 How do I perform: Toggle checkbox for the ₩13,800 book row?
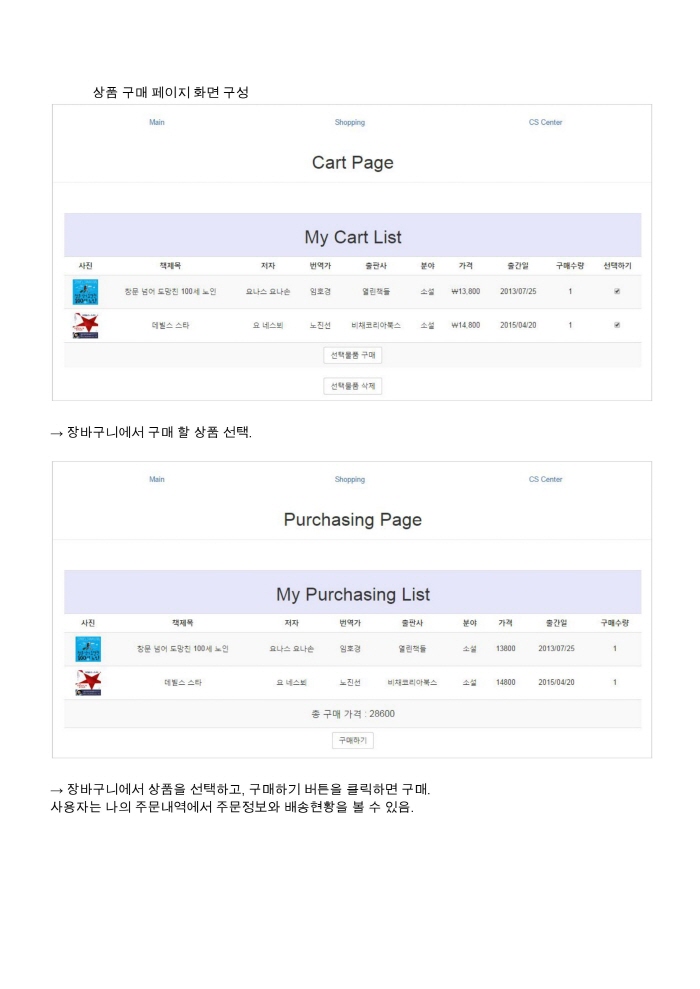coord(617,291)
